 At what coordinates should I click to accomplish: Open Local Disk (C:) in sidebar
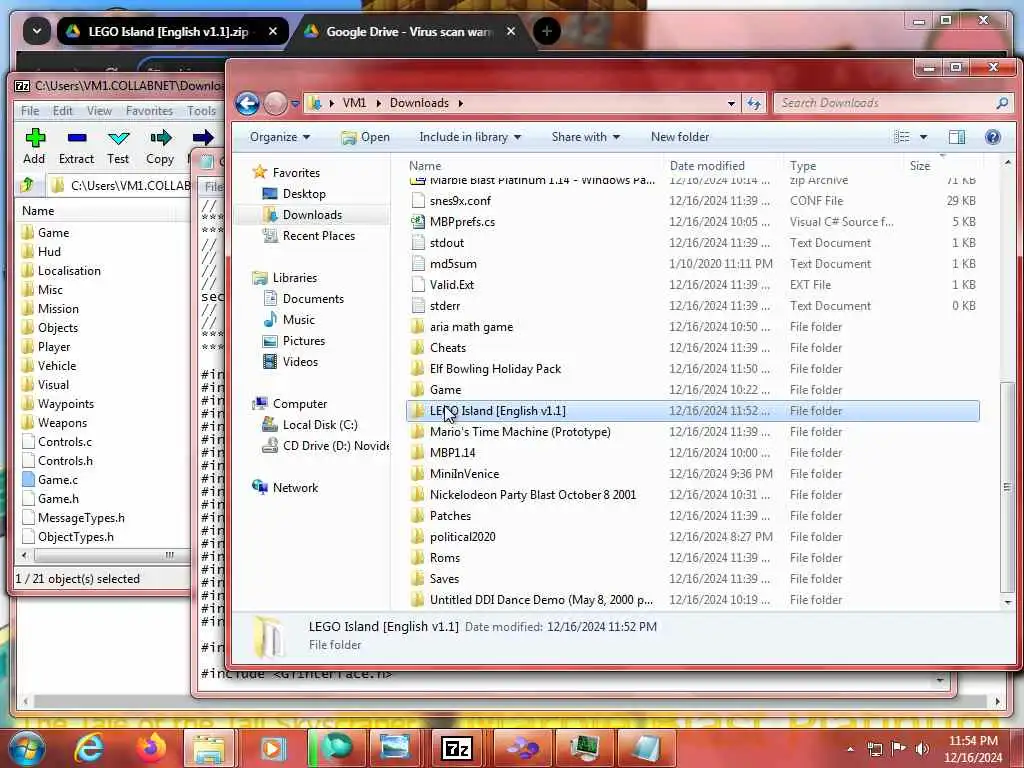(x=320, y=424)
